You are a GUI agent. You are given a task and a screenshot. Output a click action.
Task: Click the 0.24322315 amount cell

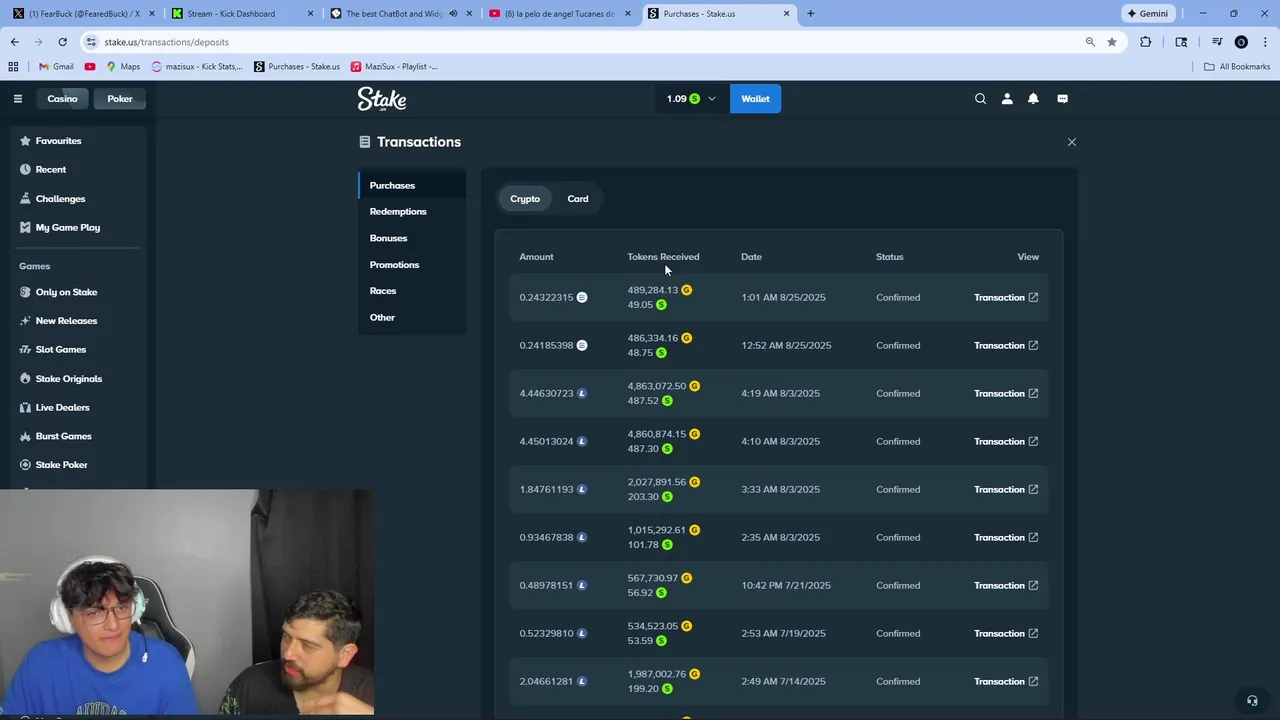pos(553,297)
